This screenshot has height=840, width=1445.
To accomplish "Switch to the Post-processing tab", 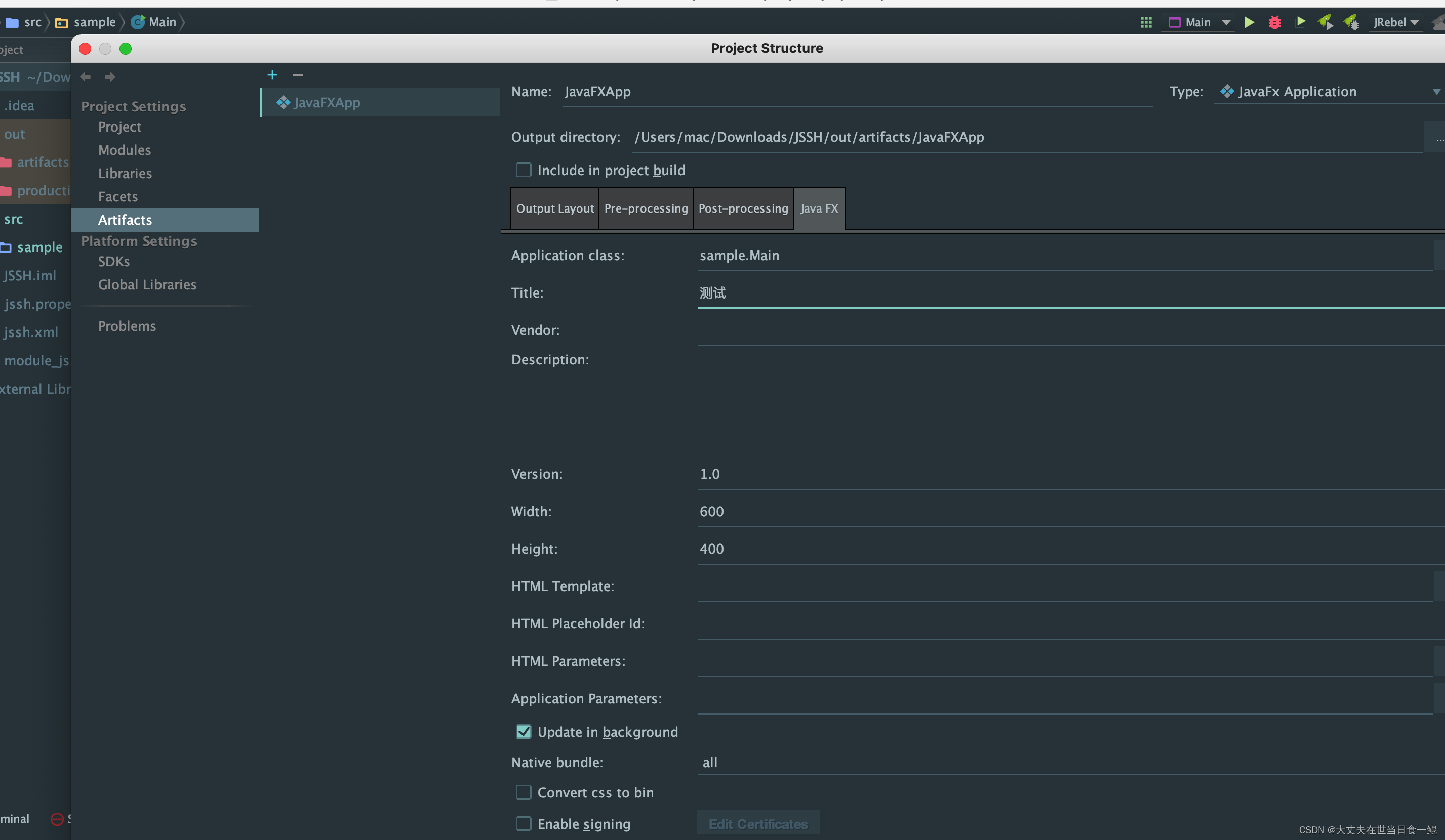I will pyautogui.click(x=743, y=208).
